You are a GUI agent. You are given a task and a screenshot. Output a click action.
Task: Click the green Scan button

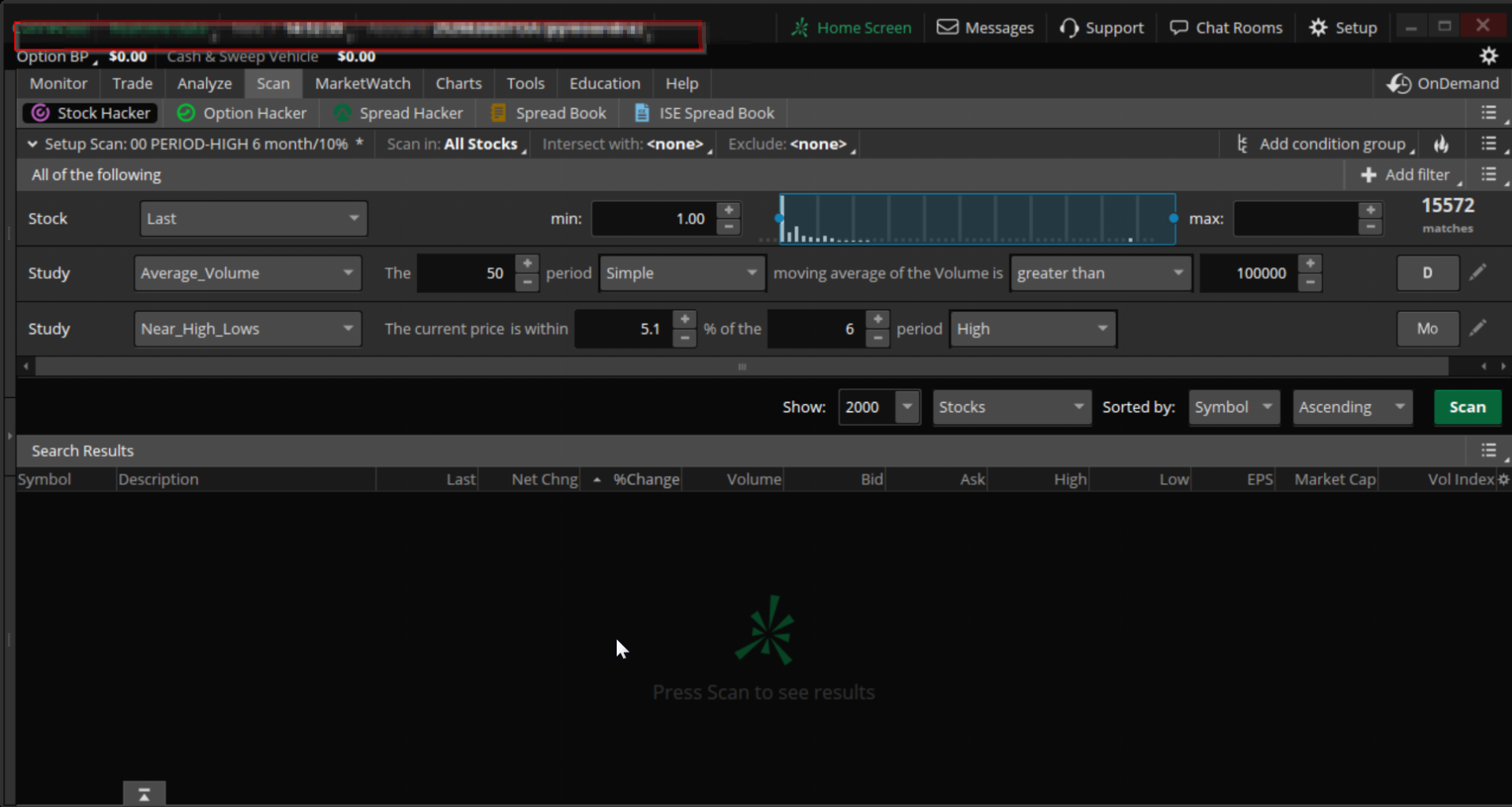pos(1467,407)
